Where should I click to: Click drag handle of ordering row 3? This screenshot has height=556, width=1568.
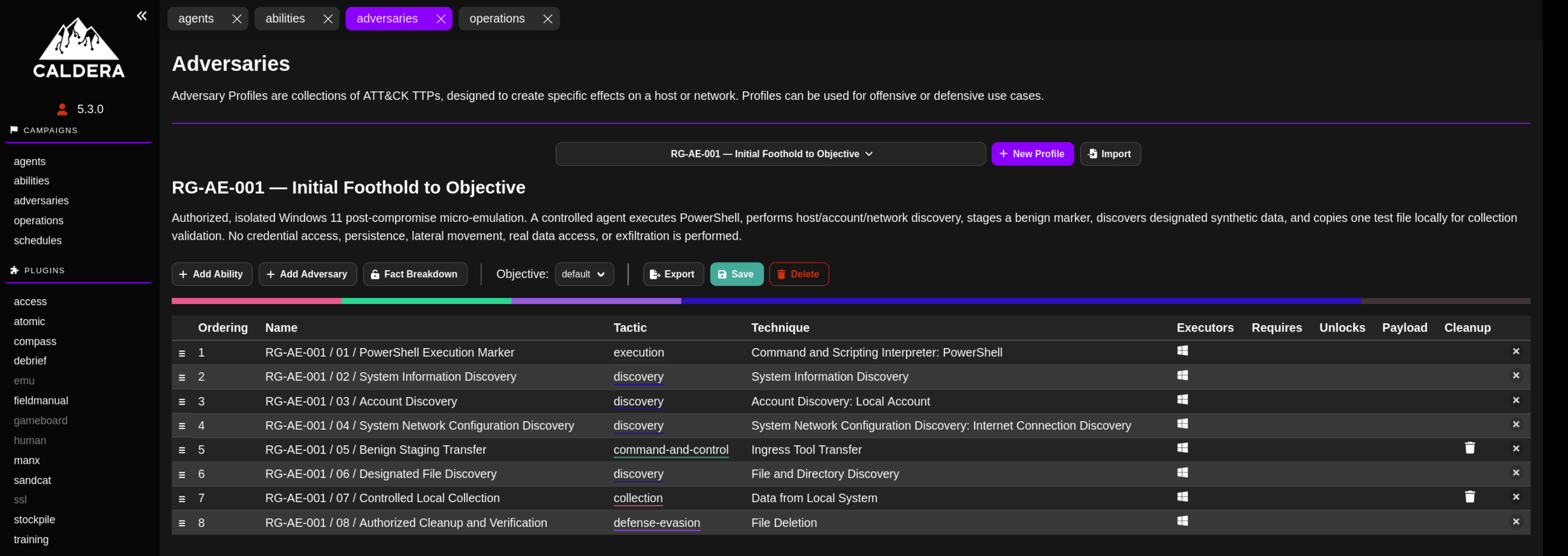182,402
